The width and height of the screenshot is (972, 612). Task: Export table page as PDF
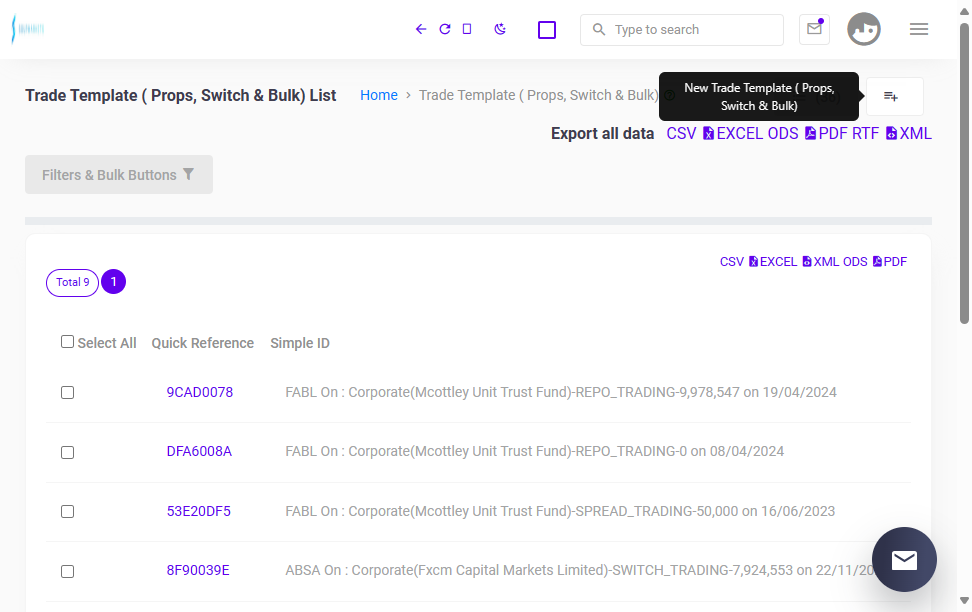pos(890,262)
